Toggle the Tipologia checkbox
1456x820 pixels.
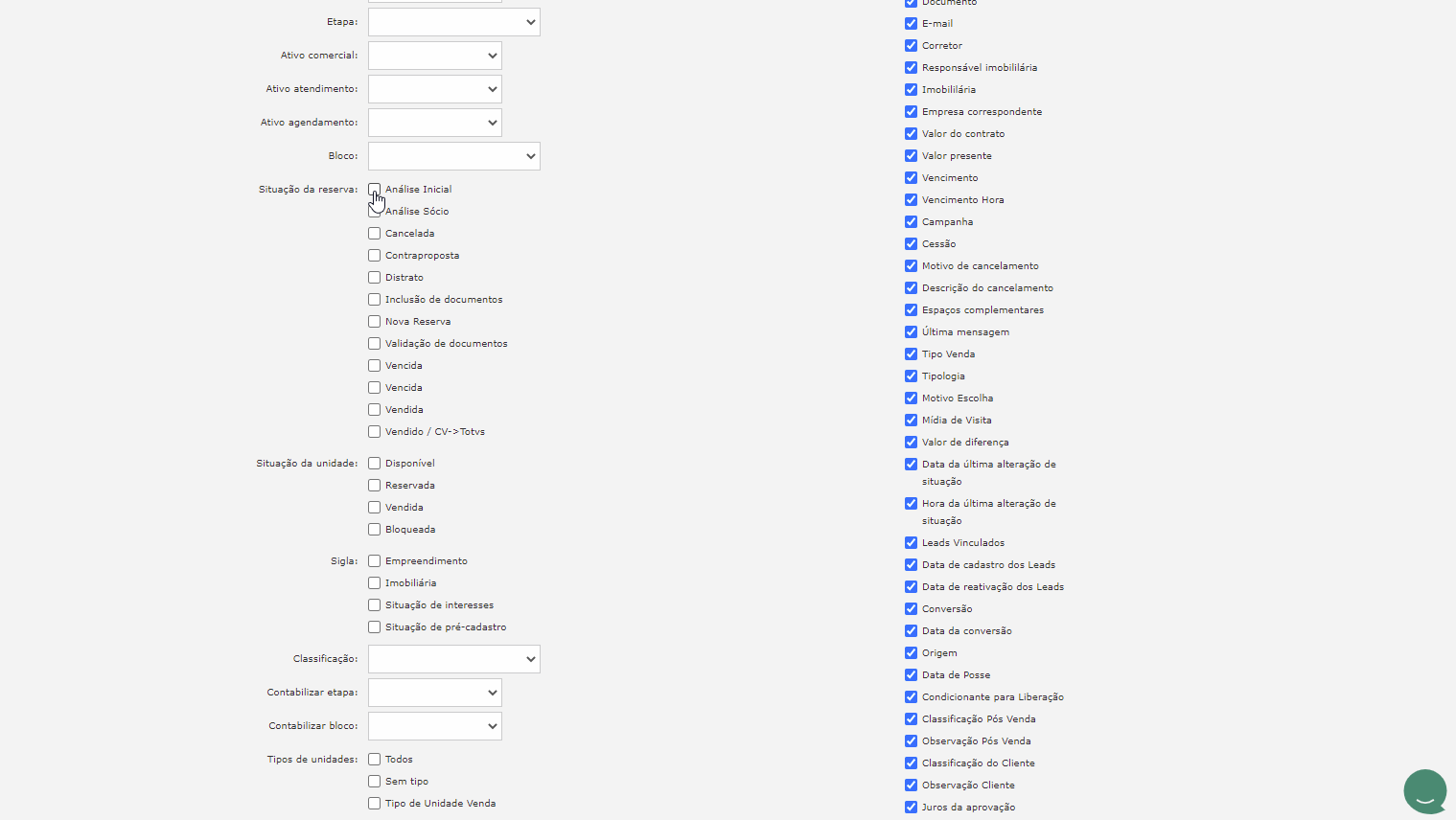(x=912, y=376)
